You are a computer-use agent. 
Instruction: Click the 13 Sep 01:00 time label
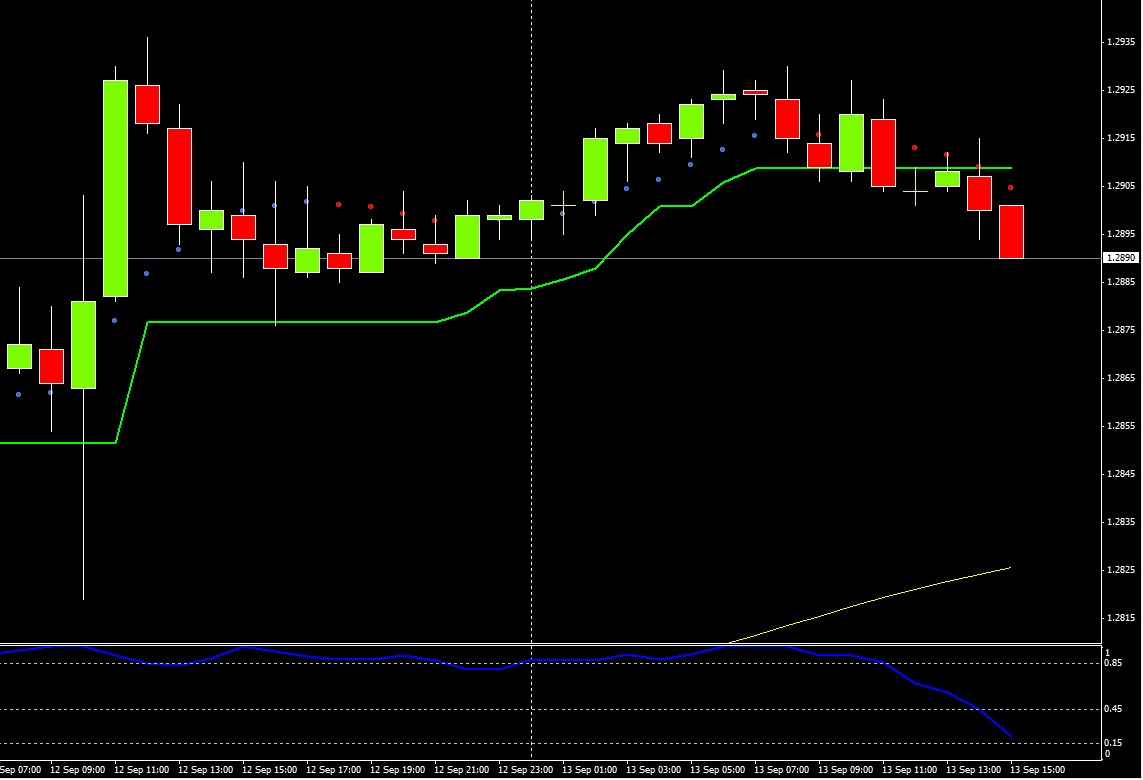tap(590, 770)
